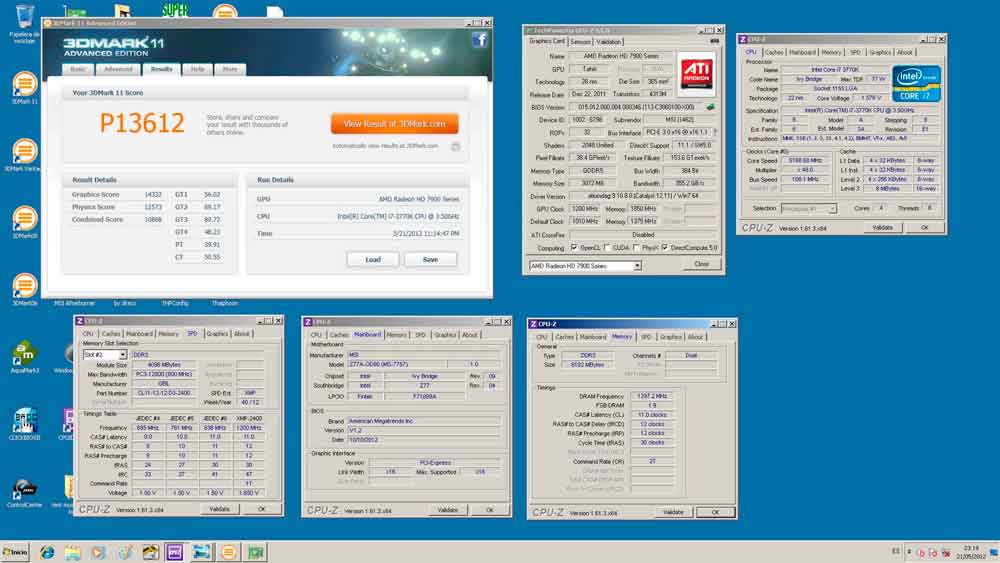The image size is (1000, 563).
Task: Click View Result at 3DMark.com button
Action: click(x=394, y=124)
